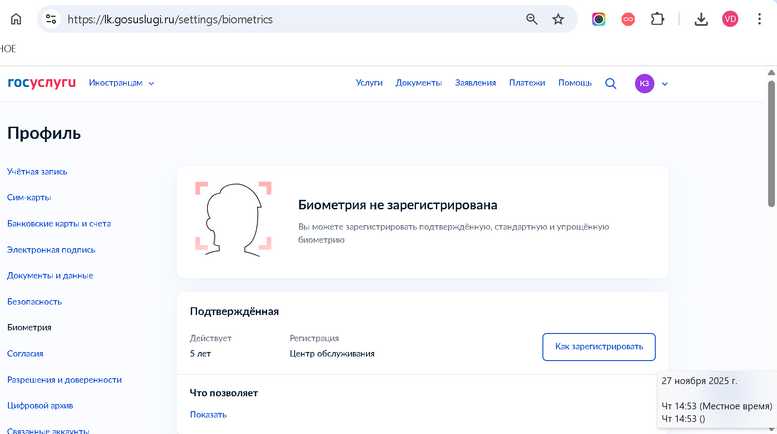This screenshot has width=777, height=434.
Task: Click the VD browser profile avatar
Action: pos(730,19)
